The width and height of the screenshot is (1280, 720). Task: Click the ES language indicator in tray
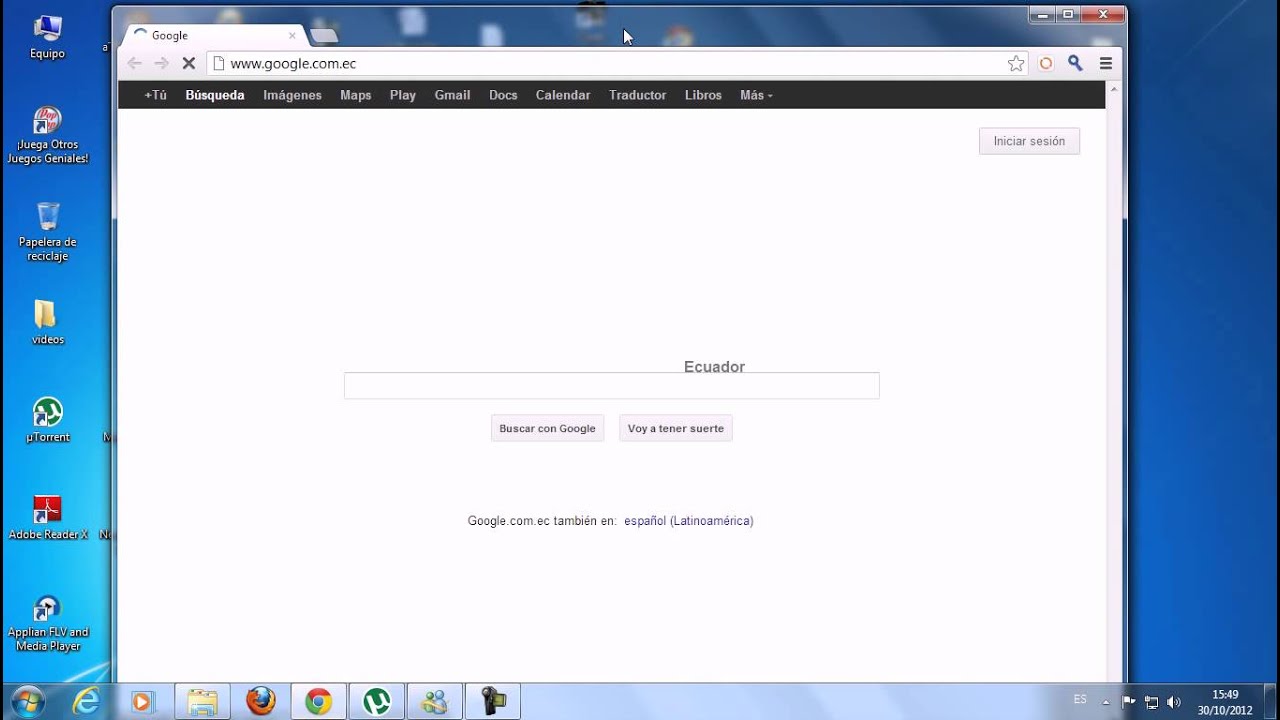click(1080, 699)
